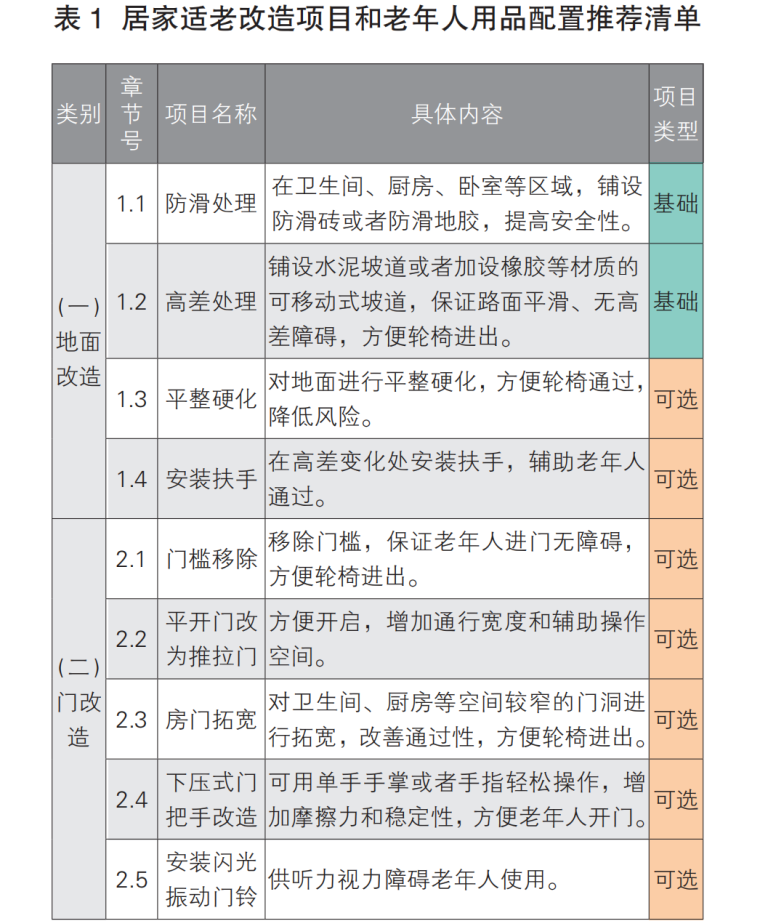
Task: Click the 具体内容 column header
Action: pyautogui.click(x=456, y=114)
